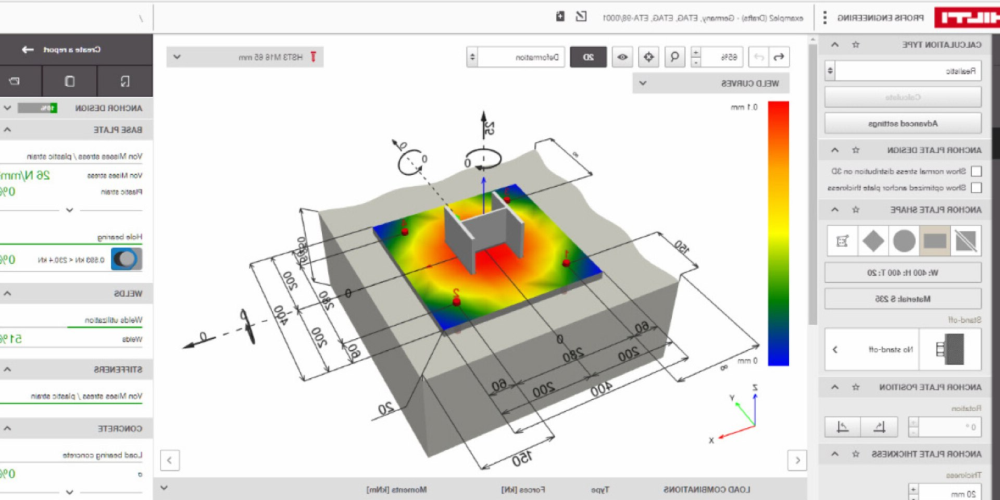1000x500 pixels.
Task: Select the diamond anchor plate shape
Action: coord(871,241)
